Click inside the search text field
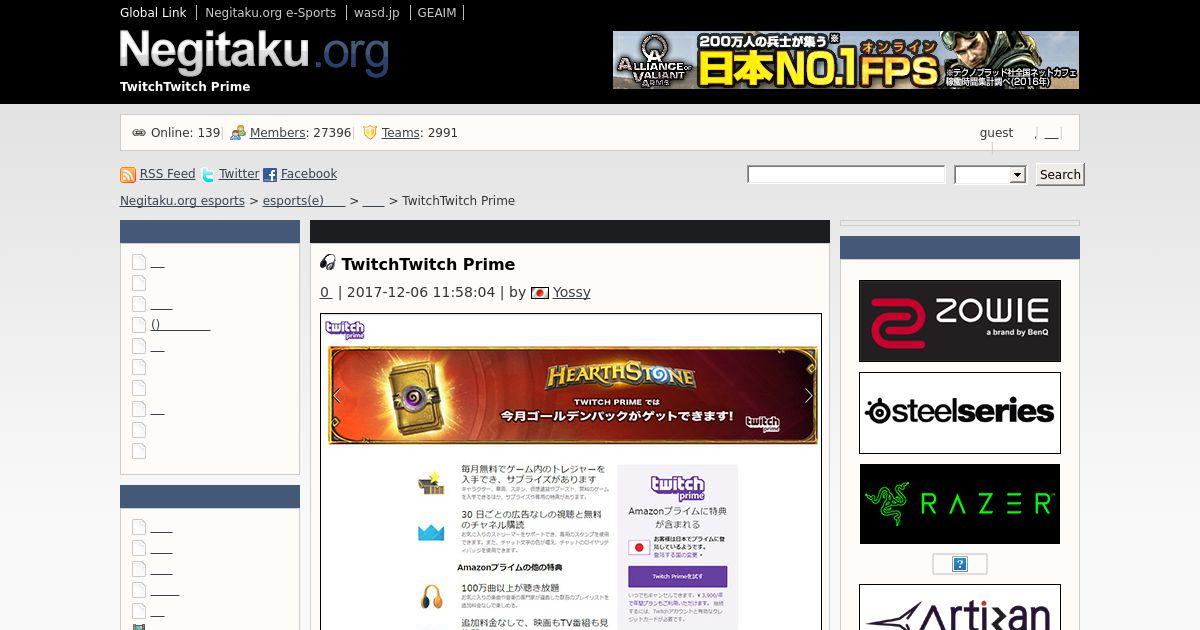 click(x=846, y=175)
